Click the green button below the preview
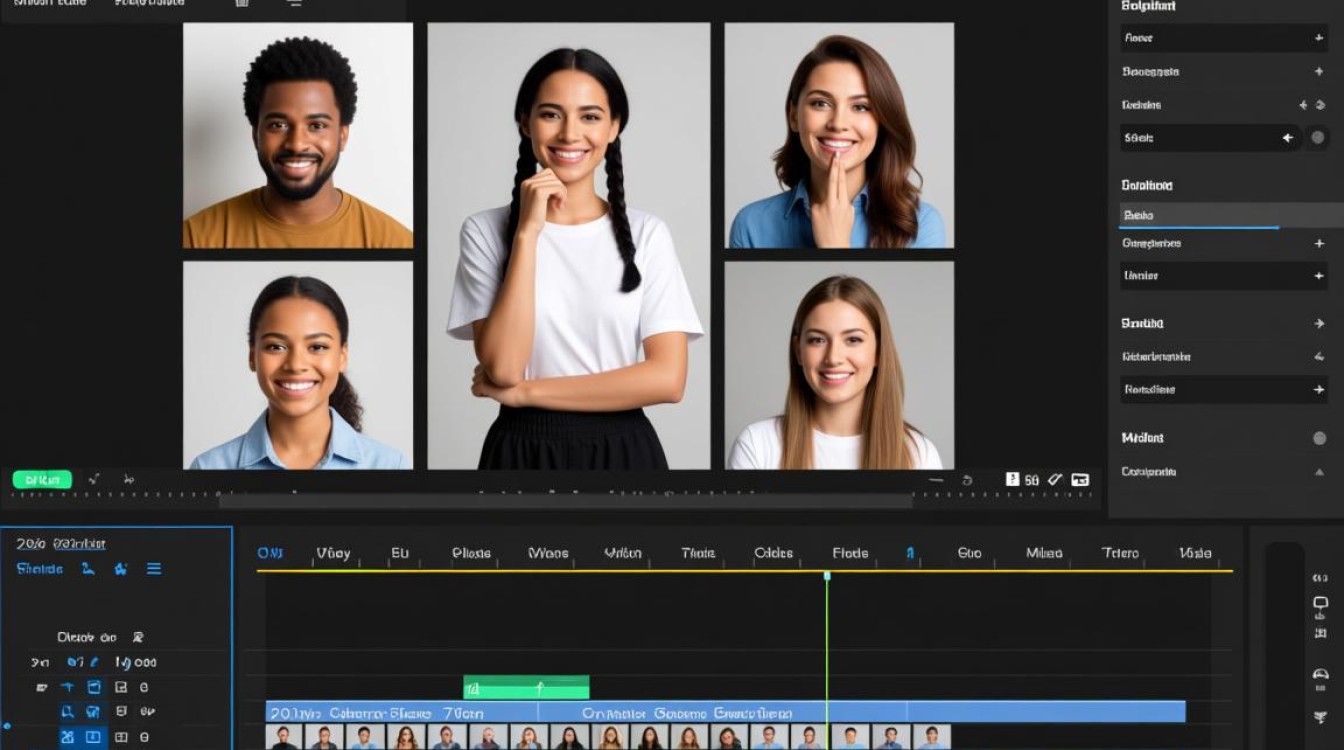Image resolution: width=1344 pixels, height=750 pixels. click(x=42, y=480)
